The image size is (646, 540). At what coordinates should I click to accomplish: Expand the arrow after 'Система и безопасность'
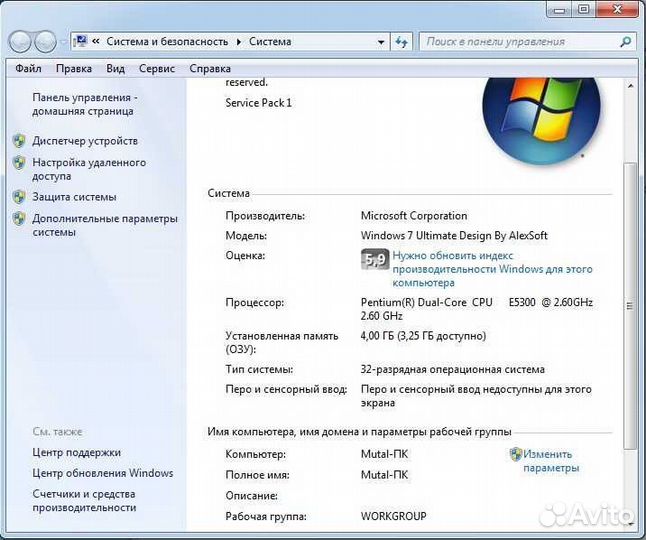tap(239, 42)
